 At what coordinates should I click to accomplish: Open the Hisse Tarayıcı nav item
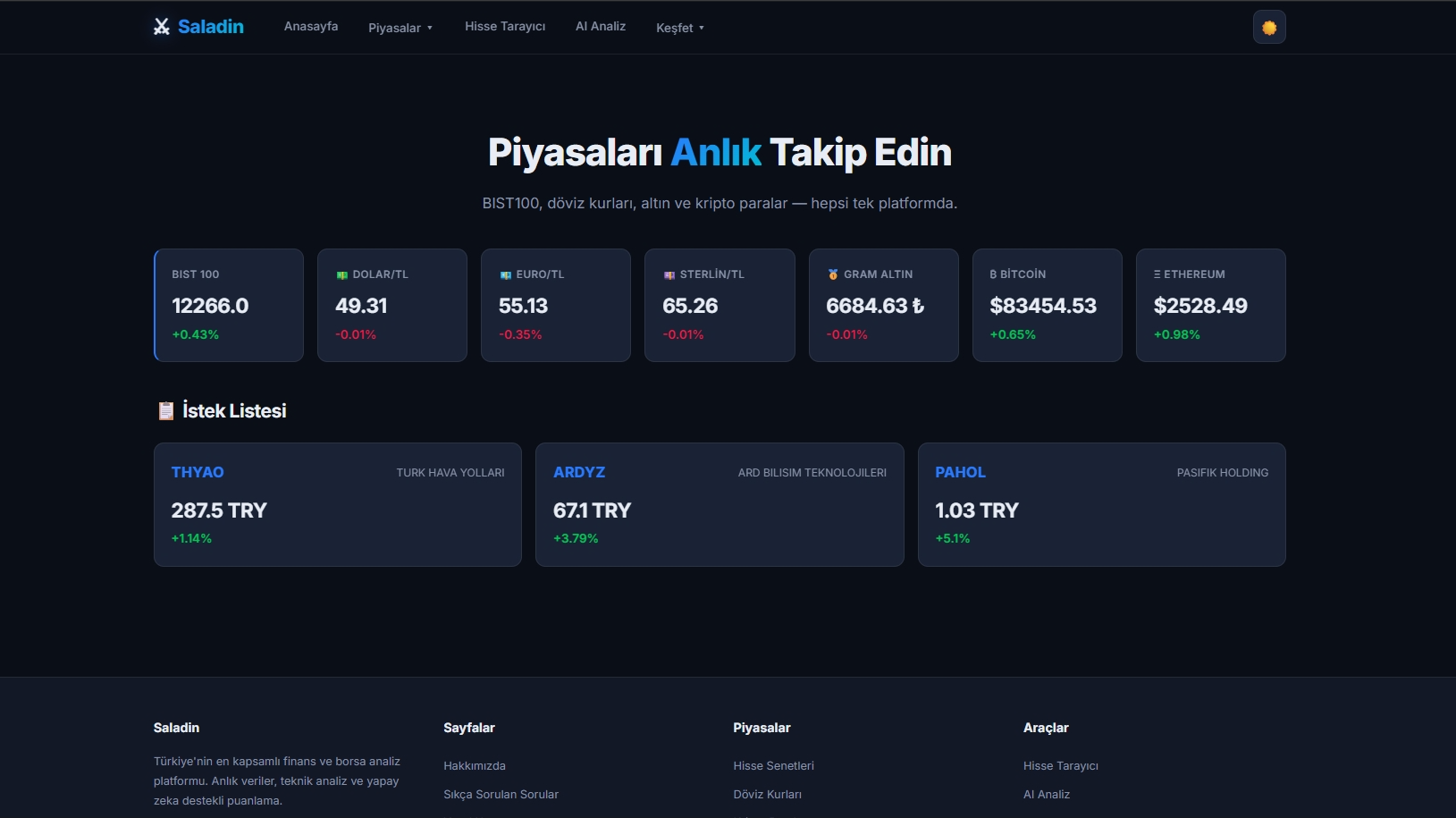(505, 26)
